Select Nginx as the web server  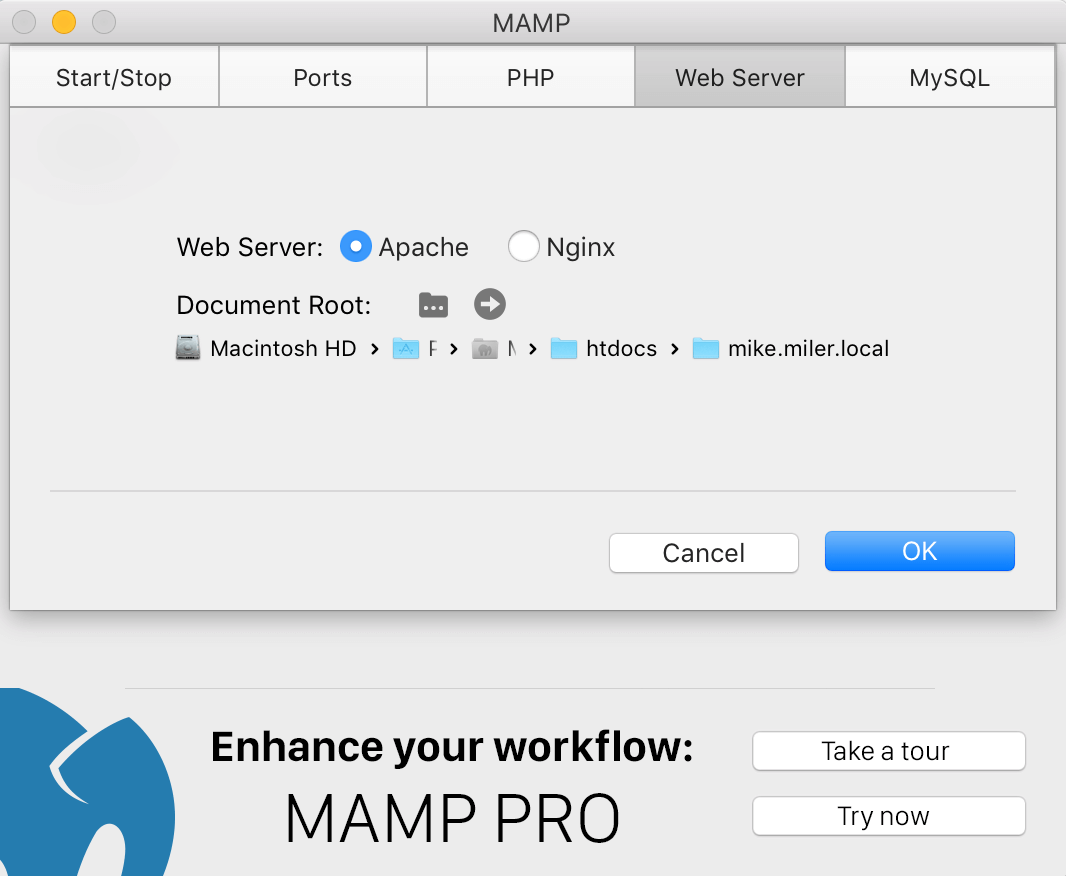click(x=524, y=247)
